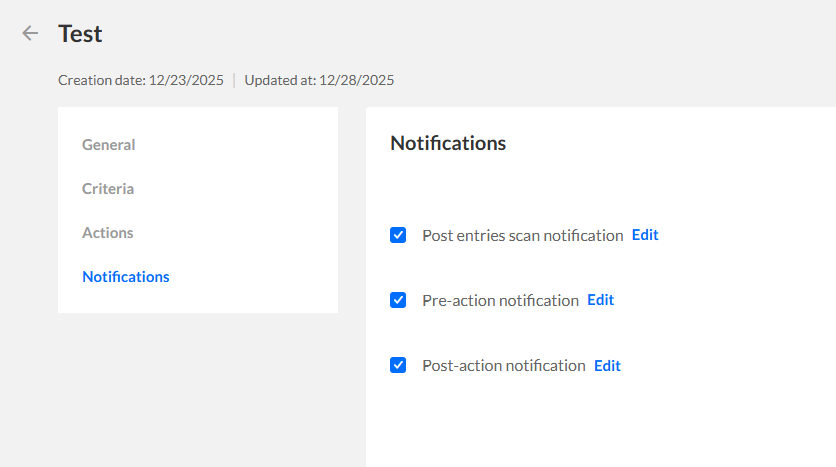Screen dimensions: 836x467
Task: Go to the Actions section
Action: [107, 233]
